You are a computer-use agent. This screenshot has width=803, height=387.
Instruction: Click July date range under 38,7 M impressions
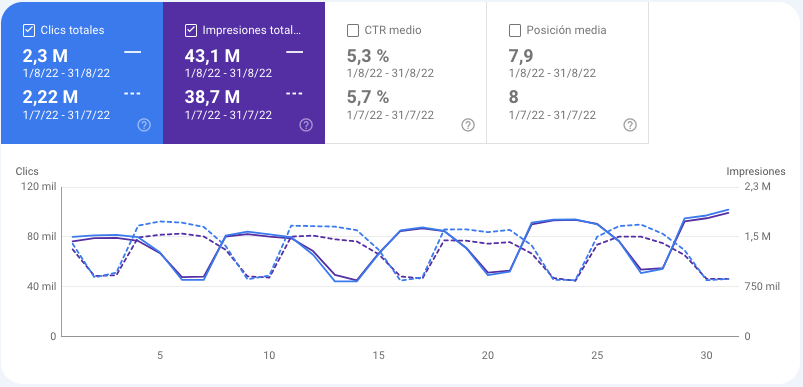pyautogui.click(x=228, y=115)
